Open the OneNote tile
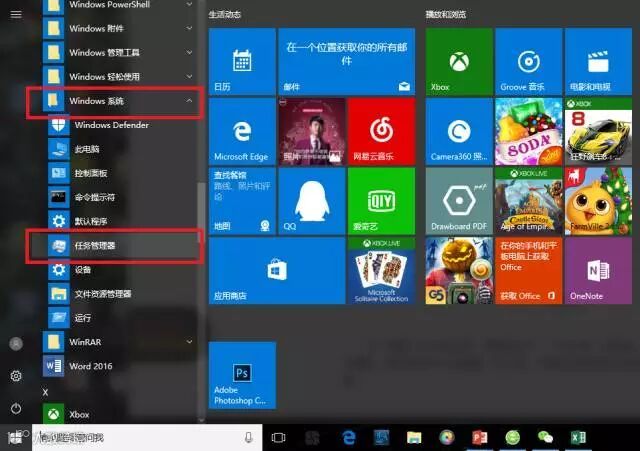Screen dimensions: 640x451 coord(598,271)
